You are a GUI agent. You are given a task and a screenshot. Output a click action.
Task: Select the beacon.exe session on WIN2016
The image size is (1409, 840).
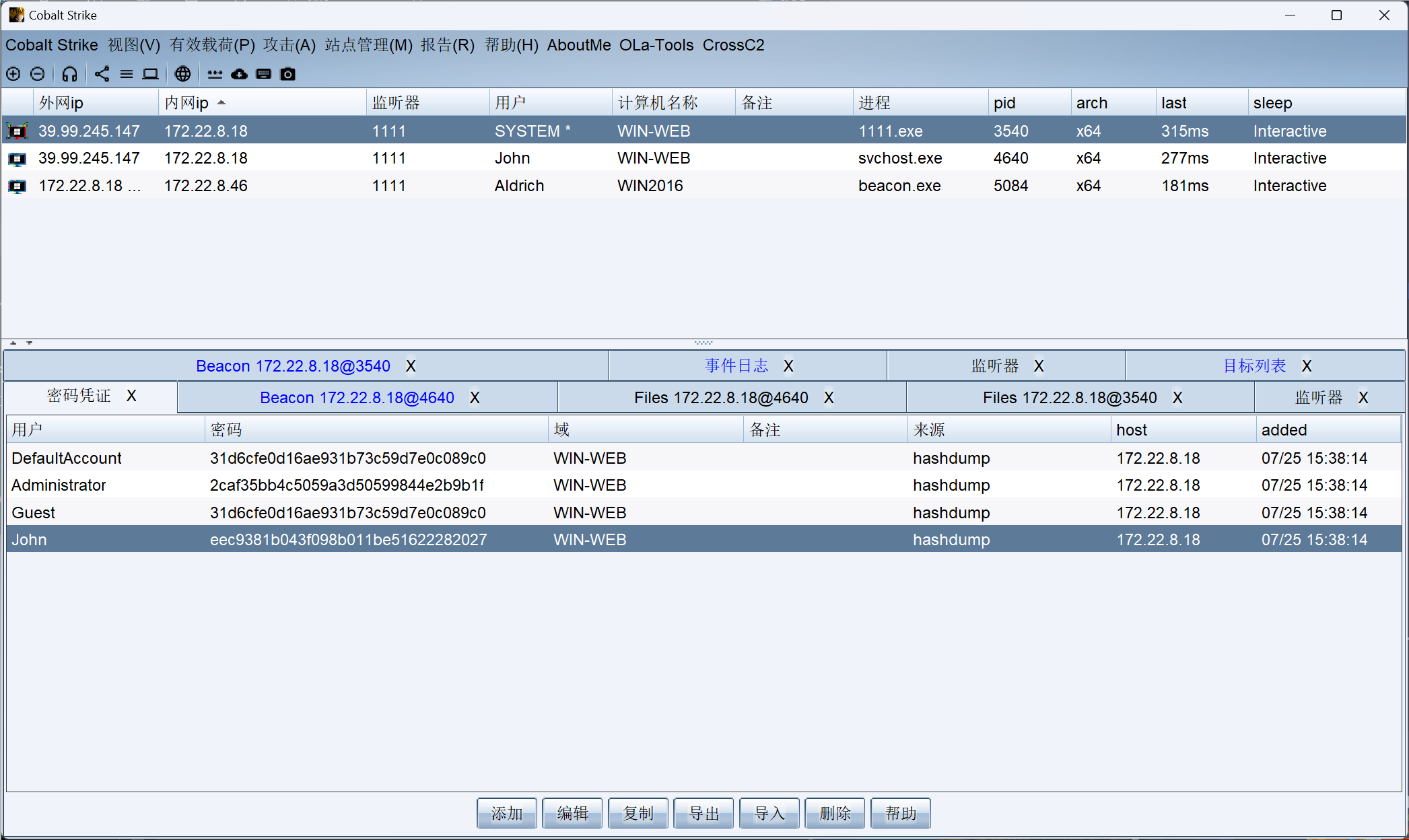[704, 186]
